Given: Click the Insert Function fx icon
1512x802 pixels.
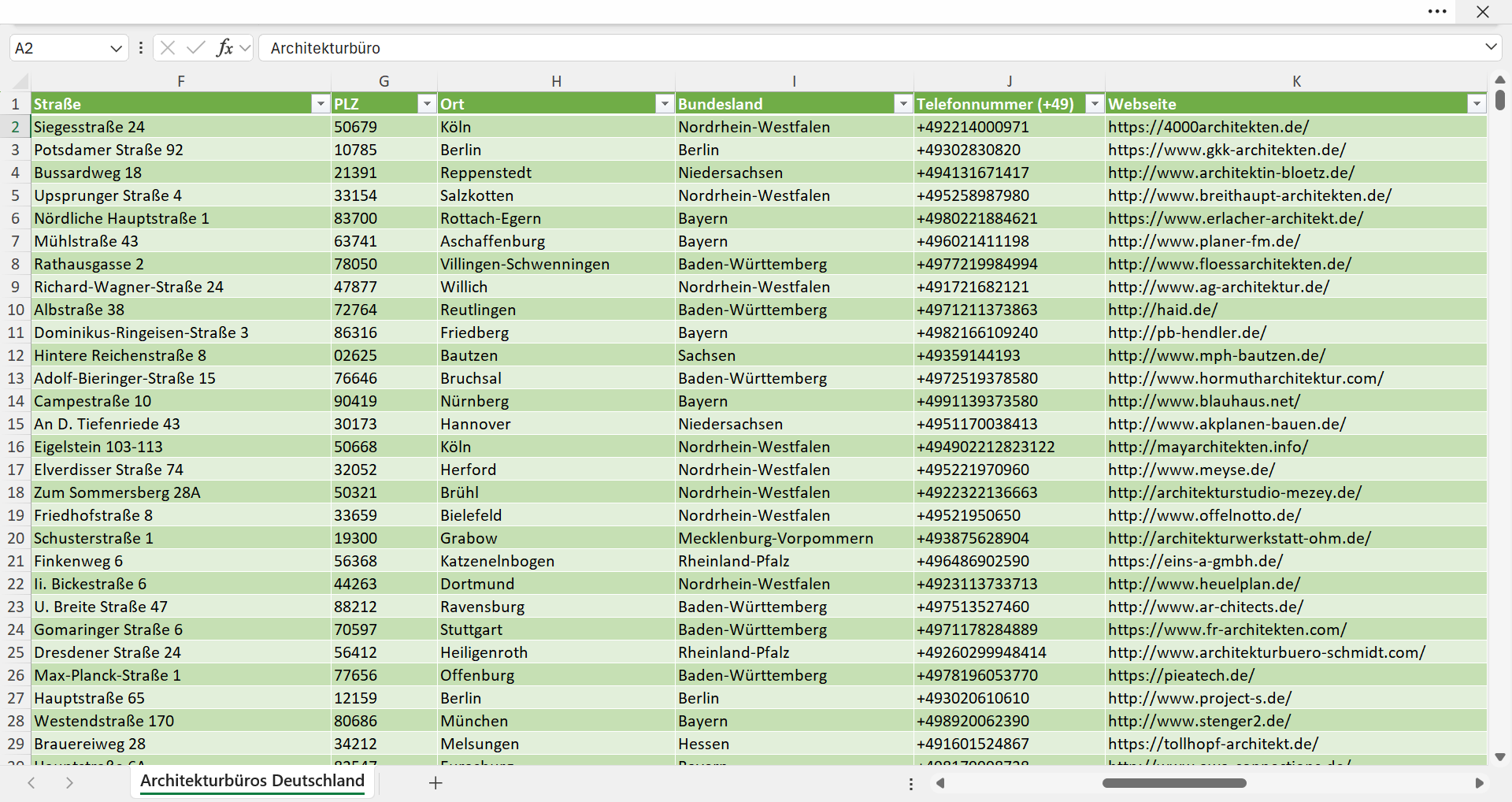Looking at the screenshot, I should 224,48.
